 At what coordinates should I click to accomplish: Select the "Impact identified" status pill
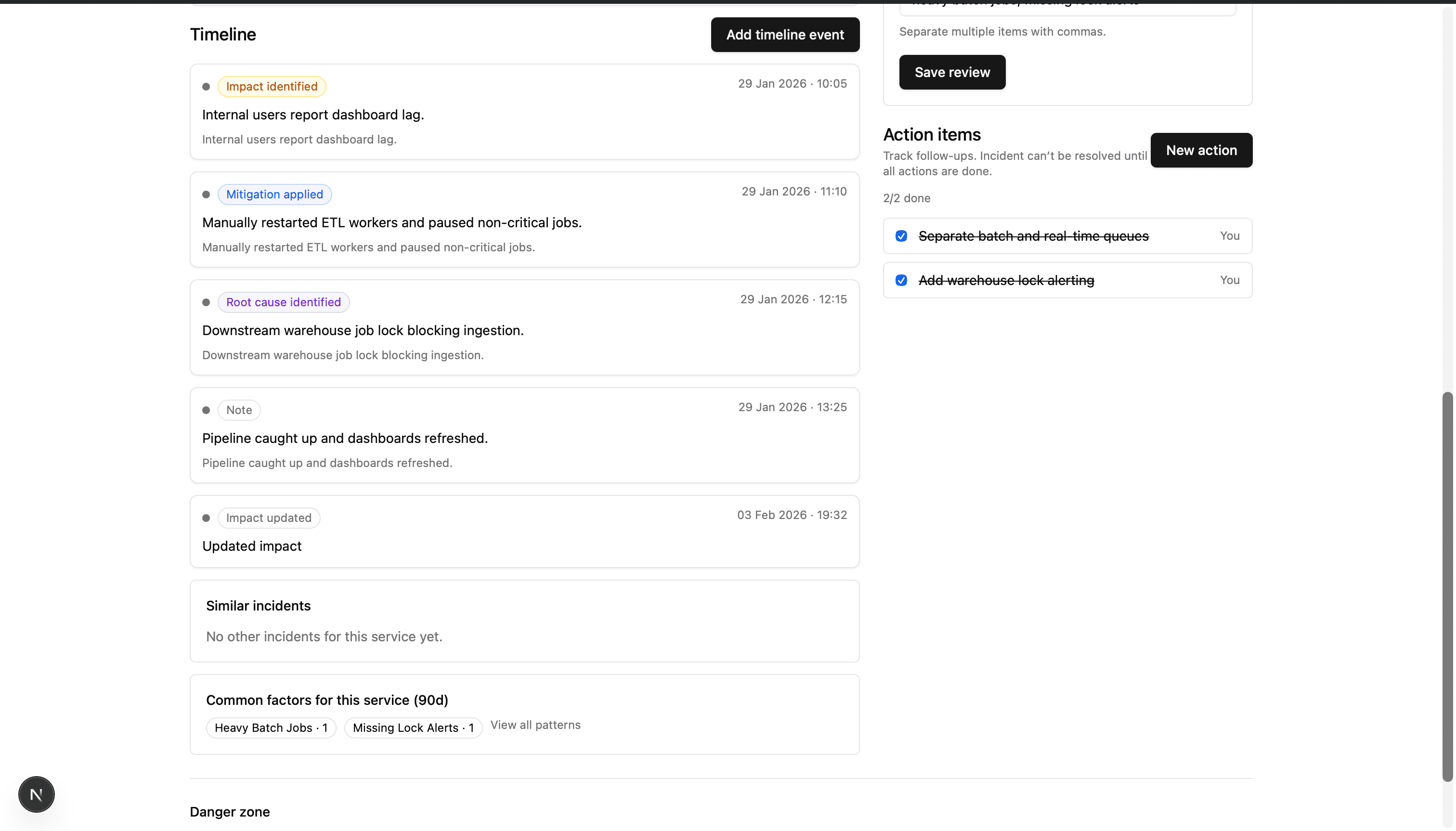[271, 86]
